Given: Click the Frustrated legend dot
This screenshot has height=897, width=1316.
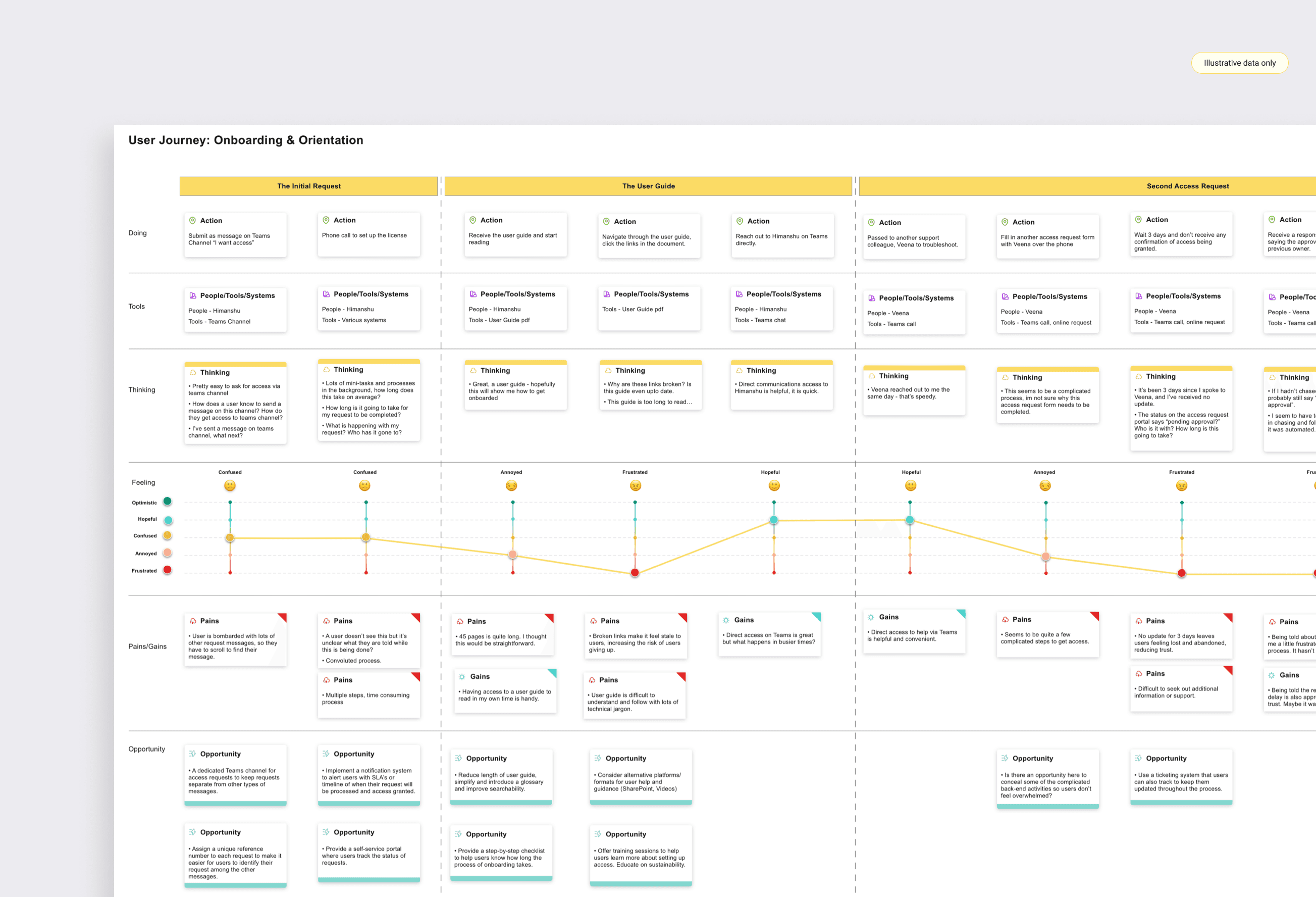Looking at the screenshot, I should tap(167, 570).
